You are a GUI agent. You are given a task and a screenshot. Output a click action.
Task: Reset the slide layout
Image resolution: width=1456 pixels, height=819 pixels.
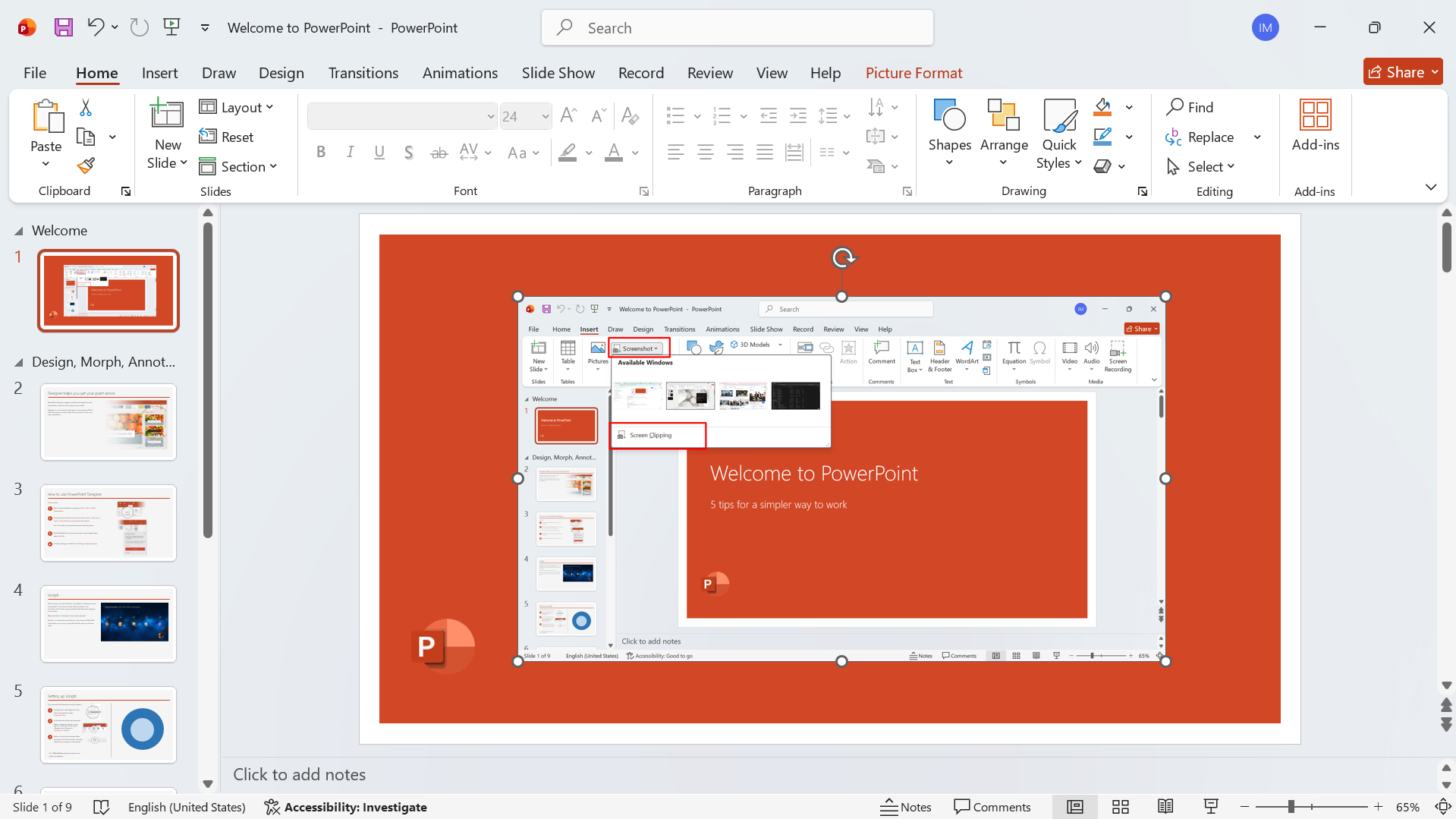pos(226,137)
